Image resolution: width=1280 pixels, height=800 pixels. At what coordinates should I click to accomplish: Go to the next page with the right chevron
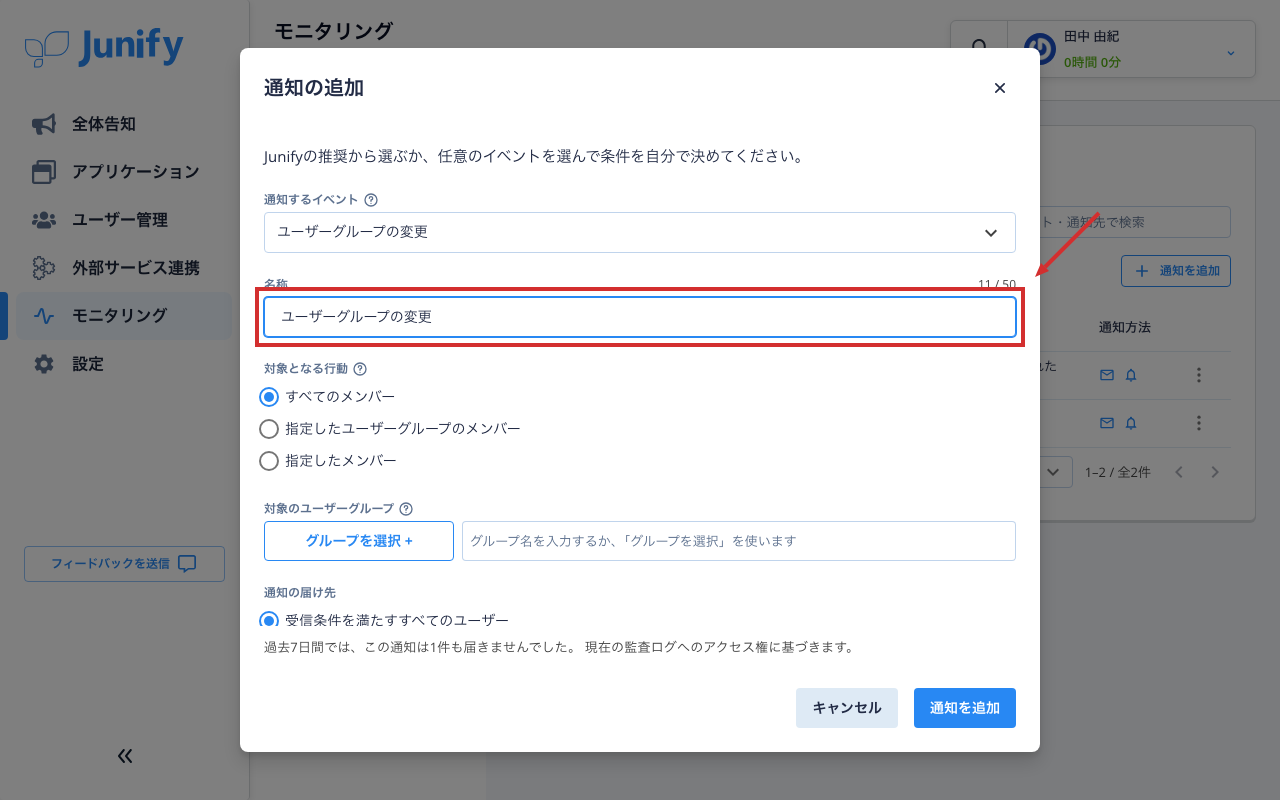pyautogui.click(x=1215, y=472)
